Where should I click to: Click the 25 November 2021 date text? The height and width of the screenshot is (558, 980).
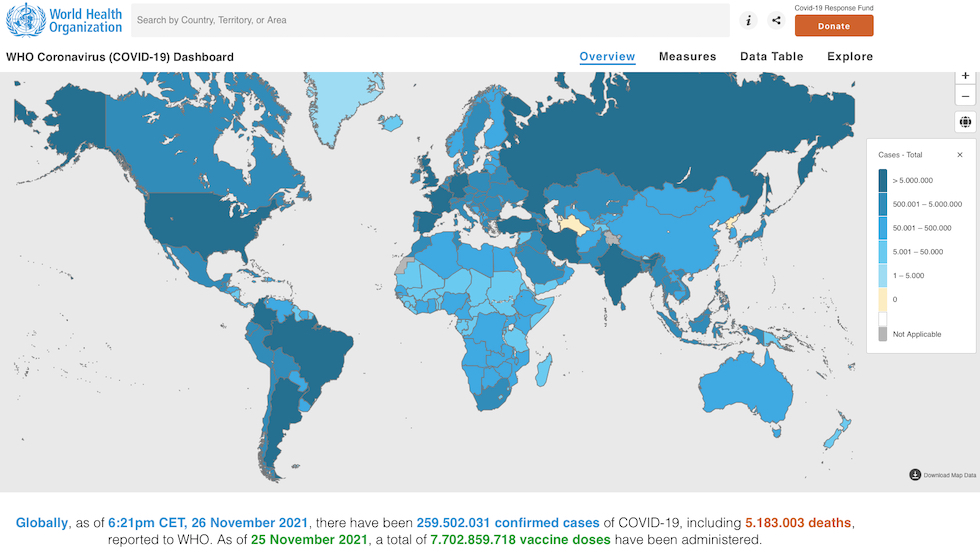click(x=309, y=540)
